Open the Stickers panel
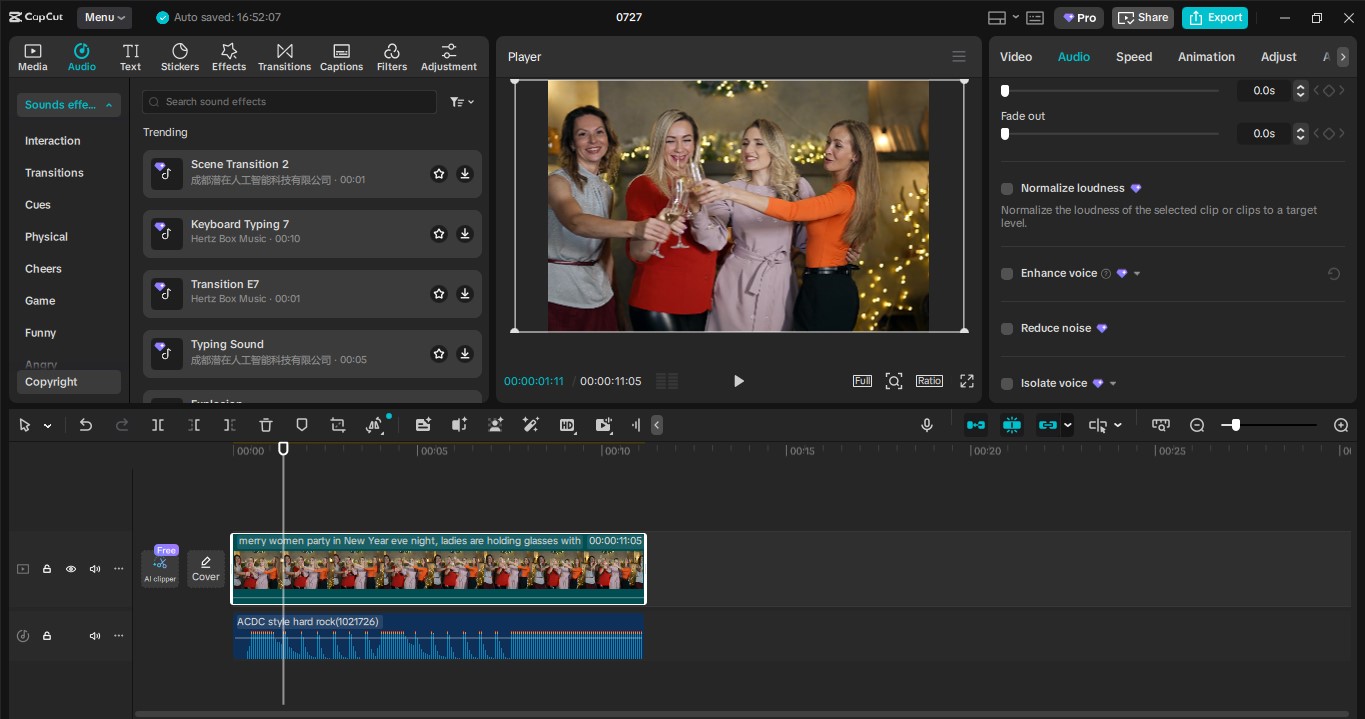The width and height of the screenshot is (1365, 719). 180,56
